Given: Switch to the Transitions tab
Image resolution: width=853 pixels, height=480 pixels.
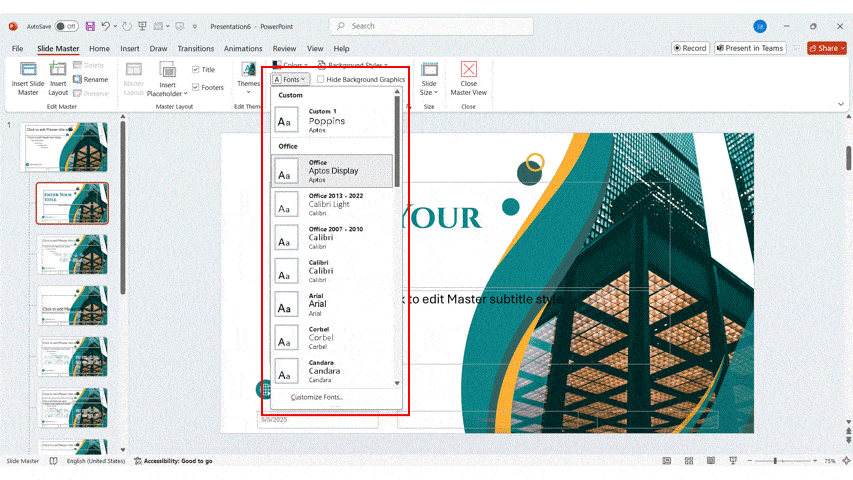Looking at the screenshot, I should (x=195, y=48).
